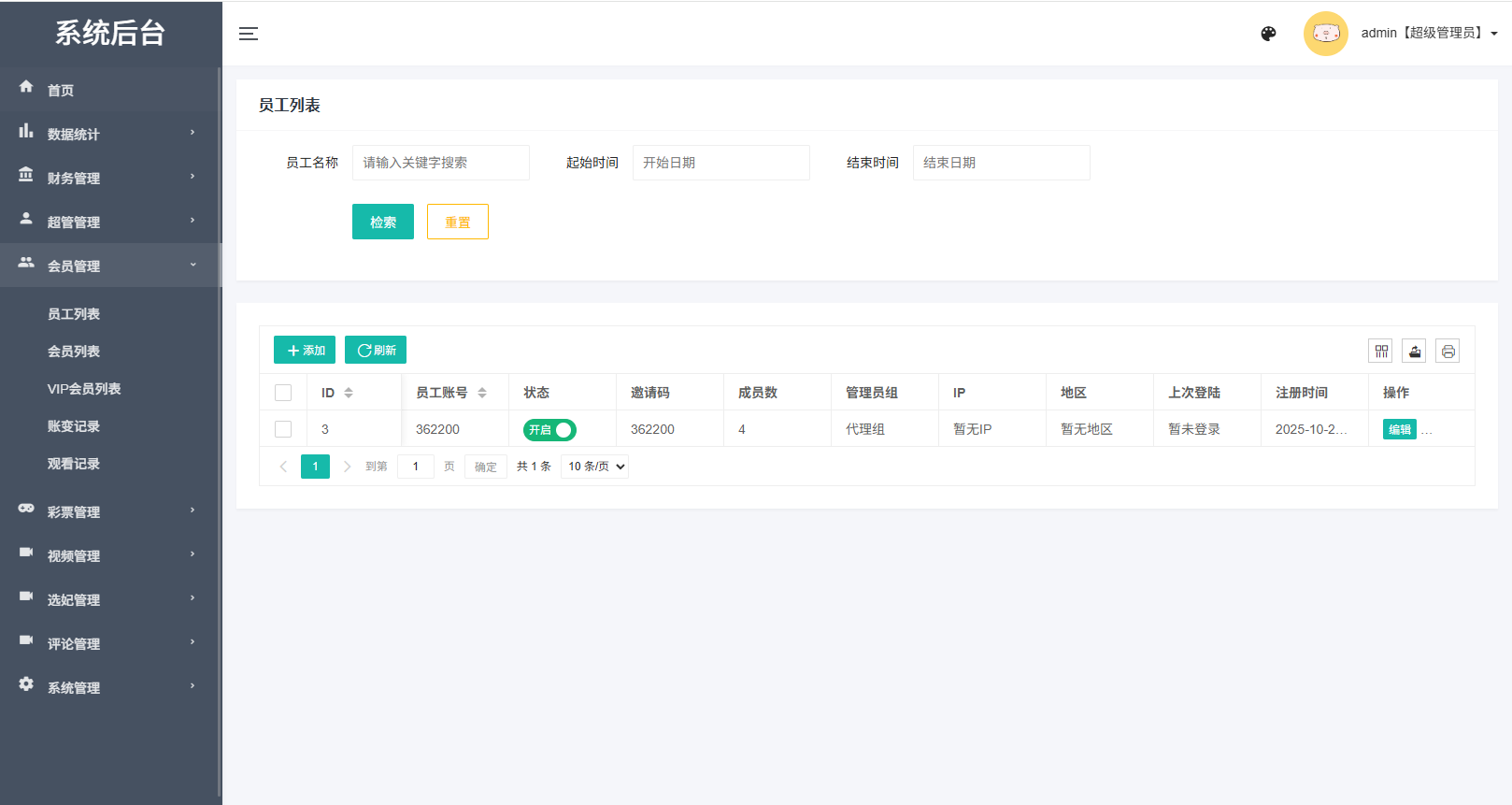
Task: Click the 添加 add employee button
Action: coord(305,351)
